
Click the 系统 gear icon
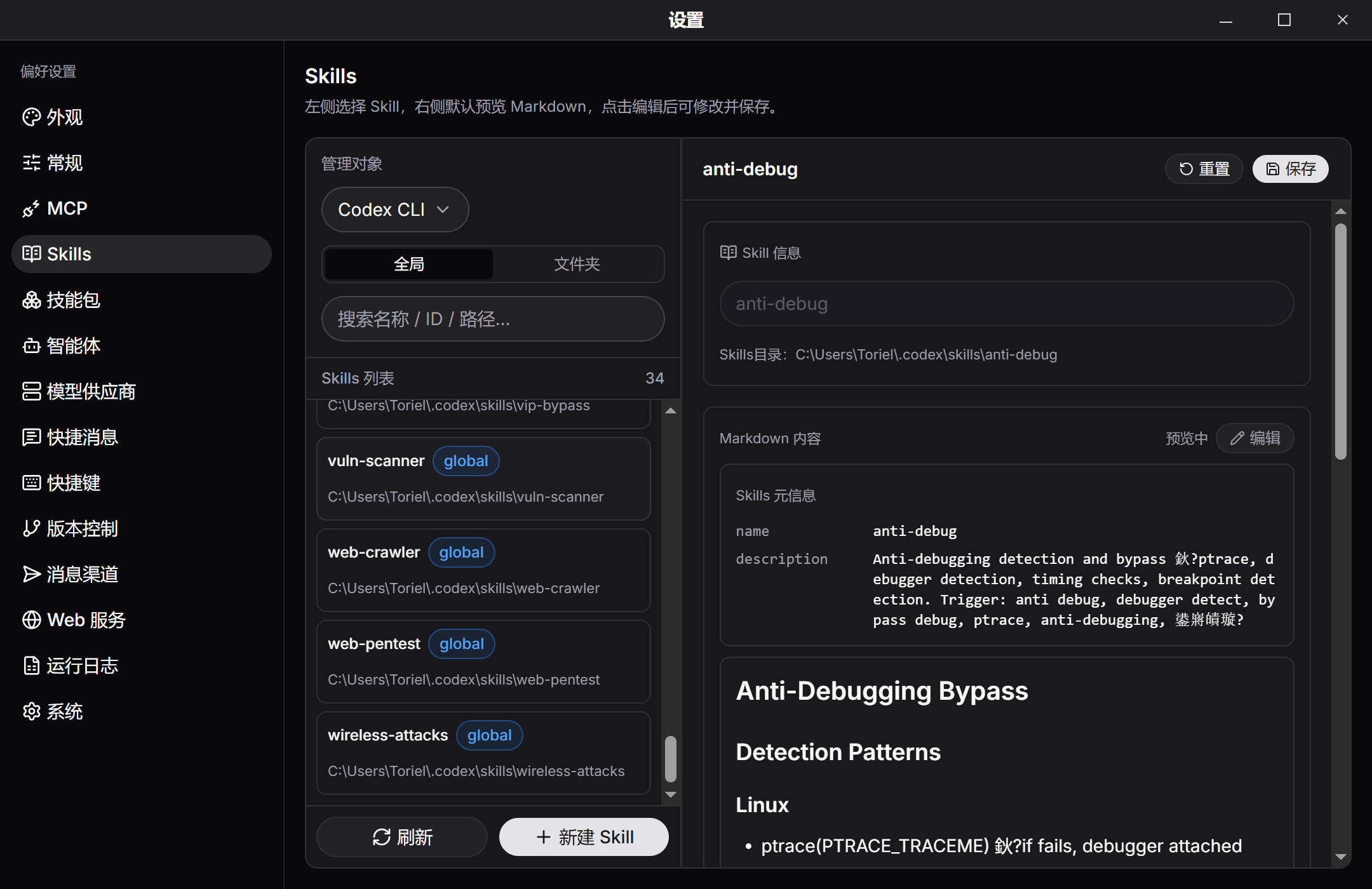point(31,711)
